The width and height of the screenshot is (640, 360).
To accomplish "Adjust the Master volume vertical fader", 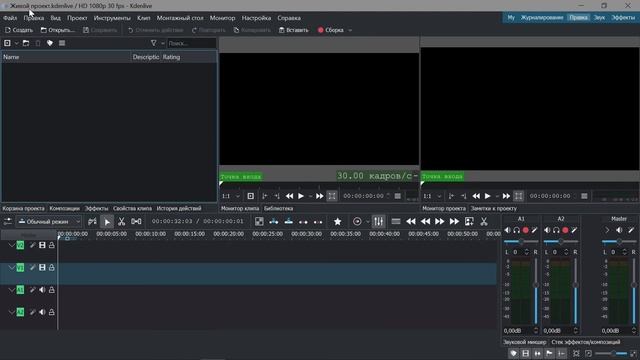I will click(634, 291).
